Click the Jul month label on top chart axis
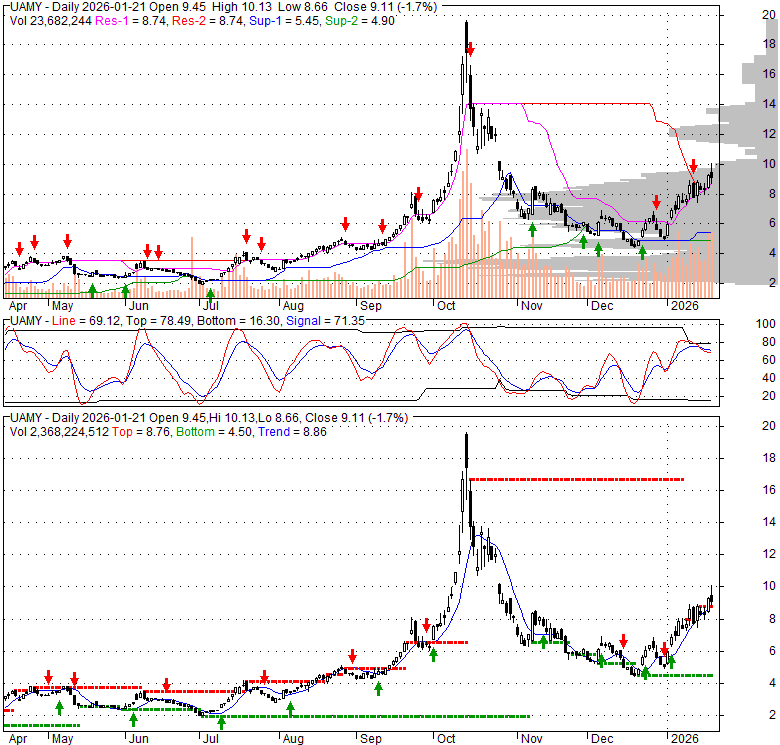The image size is (780, 745). [x=211, y=306]
